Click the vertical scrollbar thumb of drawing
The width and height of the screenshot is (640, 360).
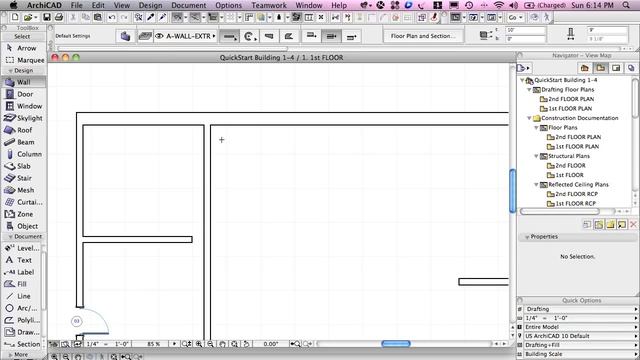pyautogui.click(x=513, y=191)
